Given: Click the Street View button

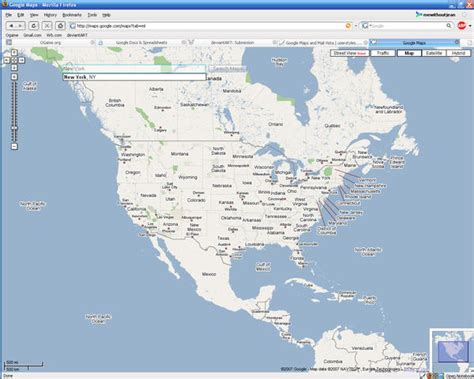Looking at the screenshot, I should pos(350,53).
